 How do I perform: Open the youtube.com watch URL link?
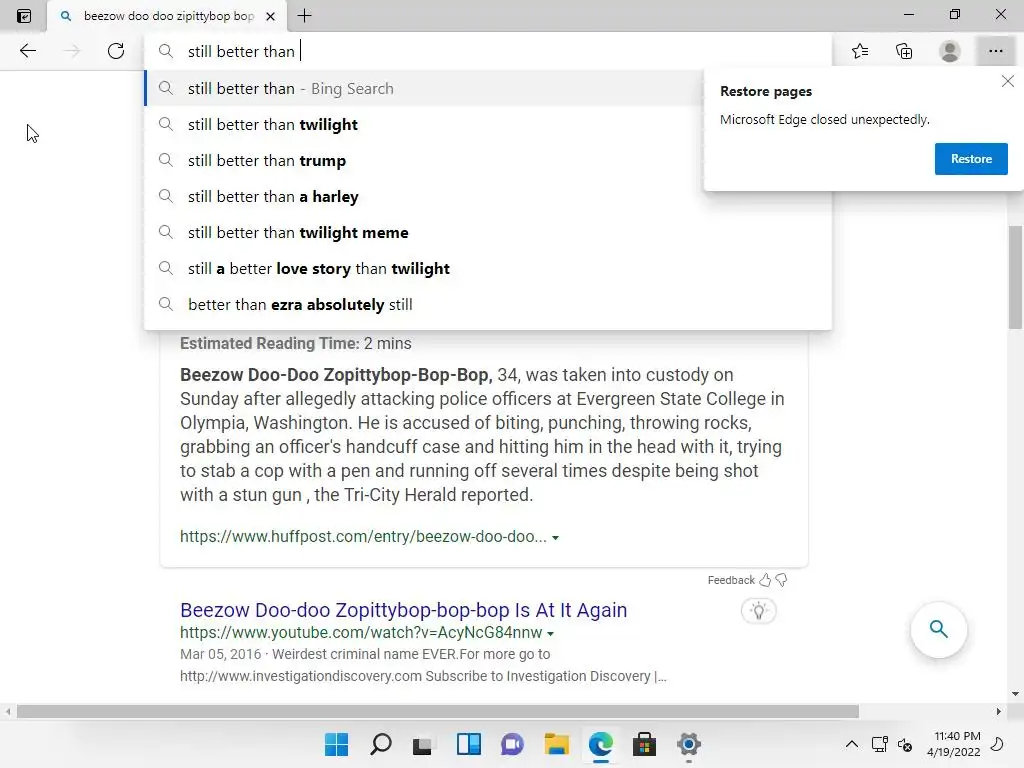pos(361,632)
